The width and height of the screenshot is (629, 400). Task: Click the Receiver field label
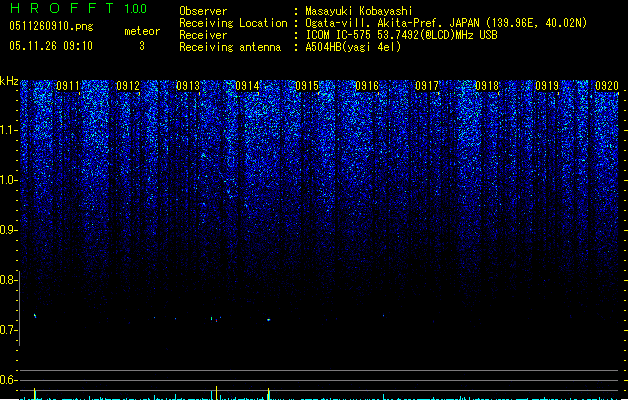[203, 35]
